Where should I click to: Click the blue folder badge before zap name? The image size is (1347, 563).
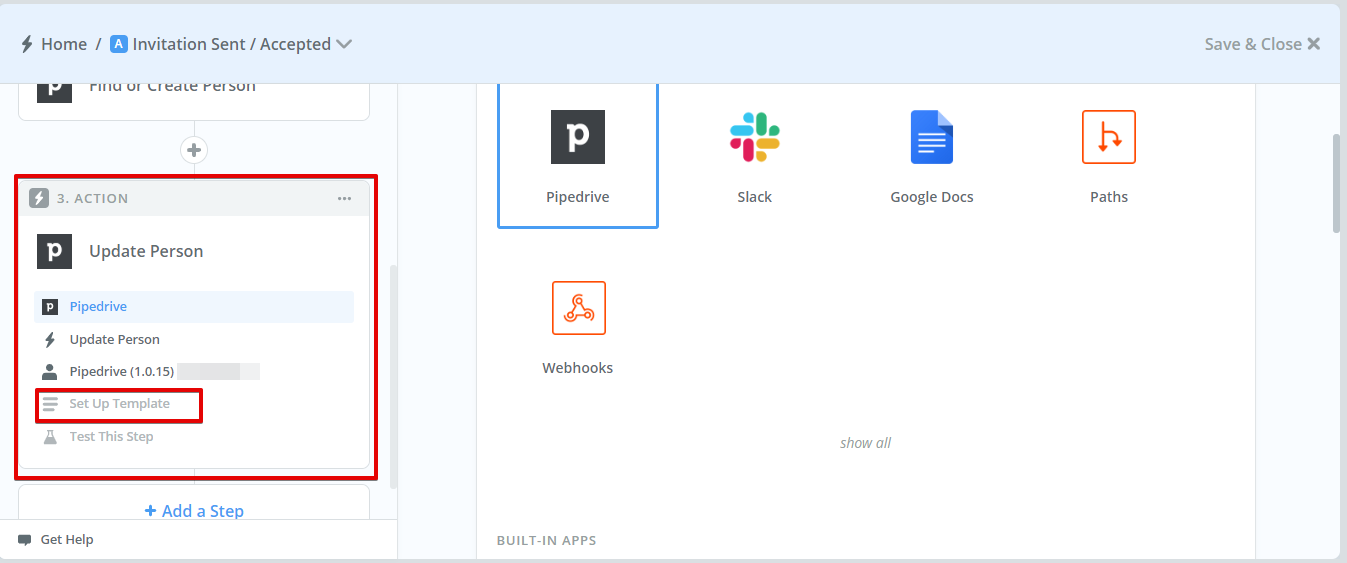click(119, 44)
